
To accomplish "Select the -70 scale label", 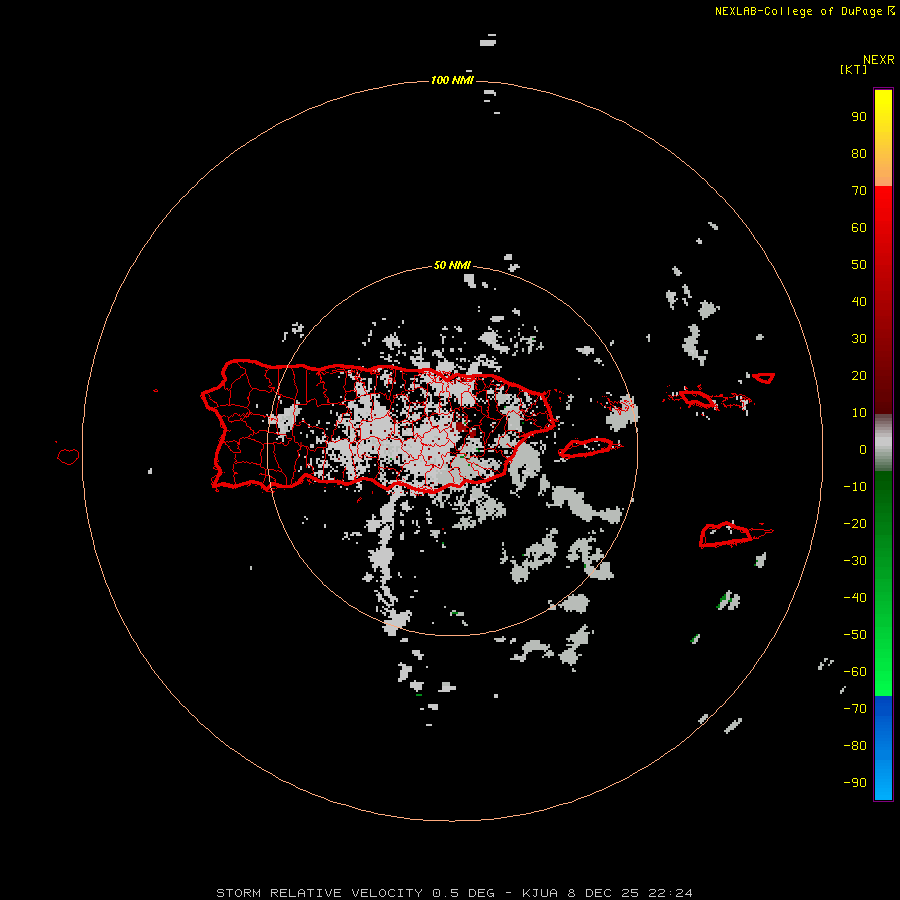I will (x=855, y=709).
